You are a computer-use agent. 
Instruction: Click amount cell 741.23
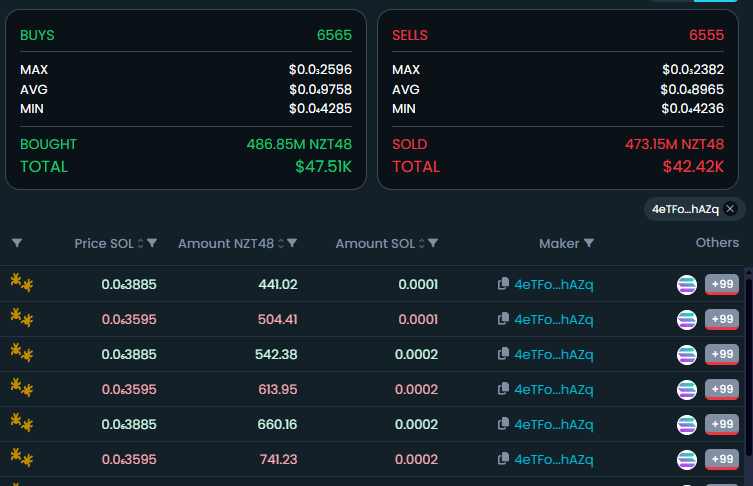pos(279,460)
